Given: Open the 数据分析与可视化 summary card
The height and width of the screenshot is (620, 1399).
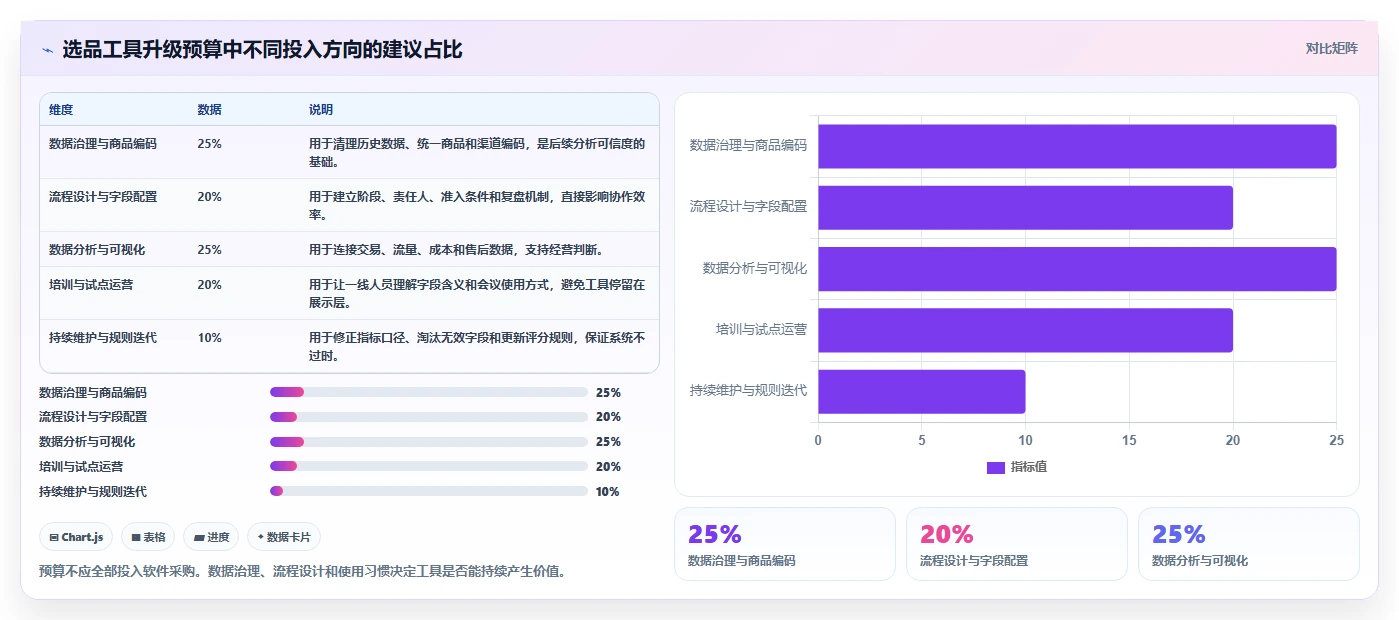Looking at the screenshot, I should (x=1249, y=544).
